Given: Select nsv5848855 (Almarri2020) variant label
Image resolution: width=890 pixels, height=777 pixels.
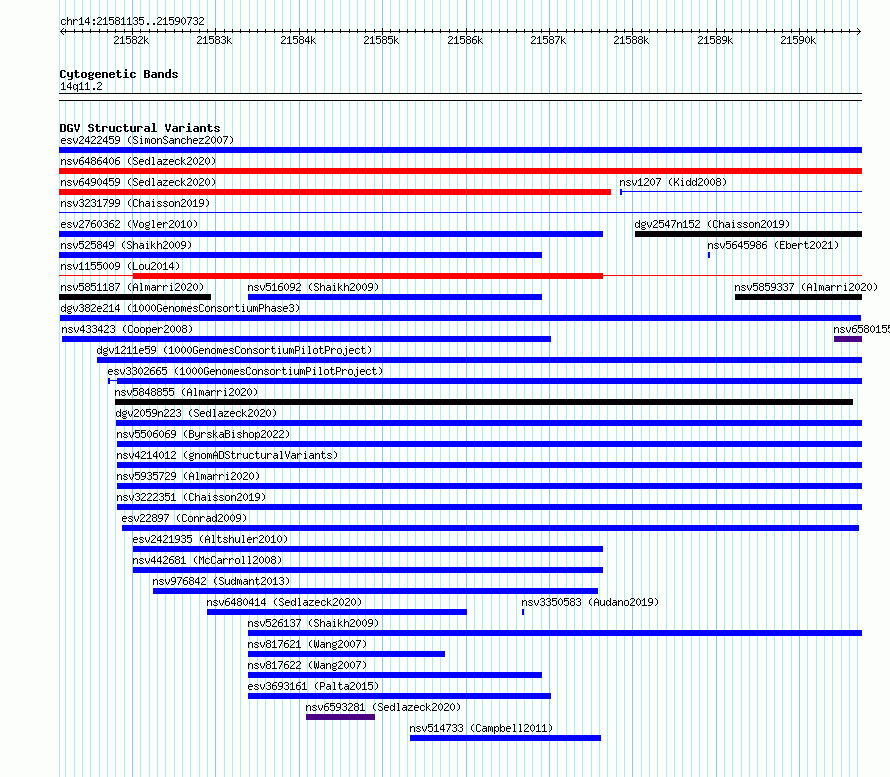Looking at the screenshot, I should (186, 392).
